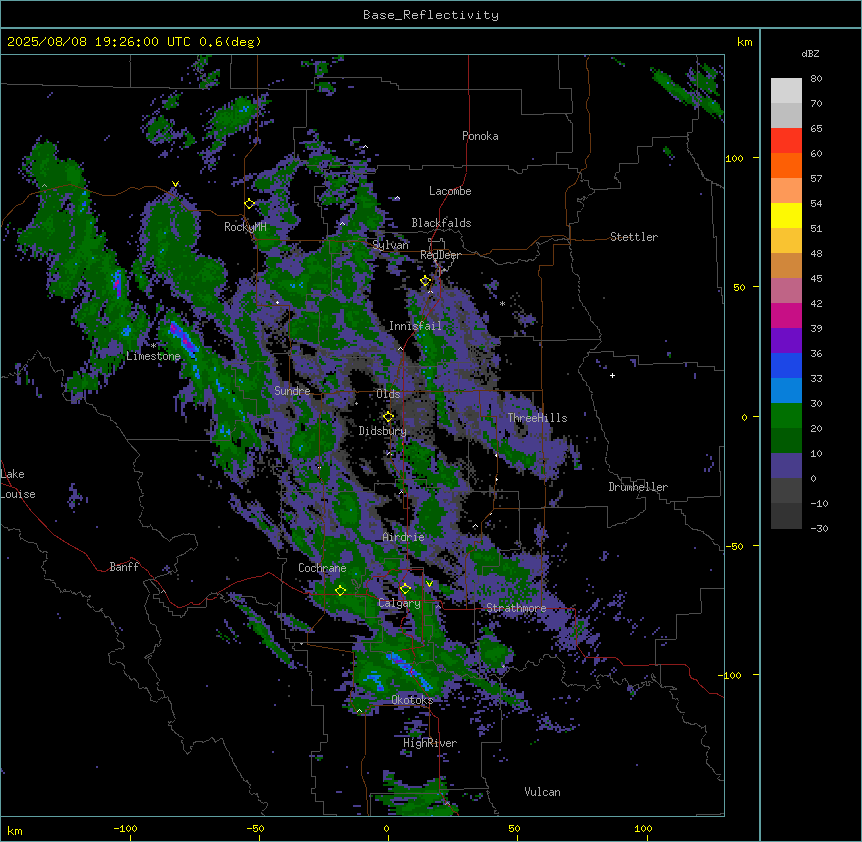This screenshot has width=862, height=842.
Task: Click the yellow diamond marker below RedDeer
Action: click(x=426, y=281)
